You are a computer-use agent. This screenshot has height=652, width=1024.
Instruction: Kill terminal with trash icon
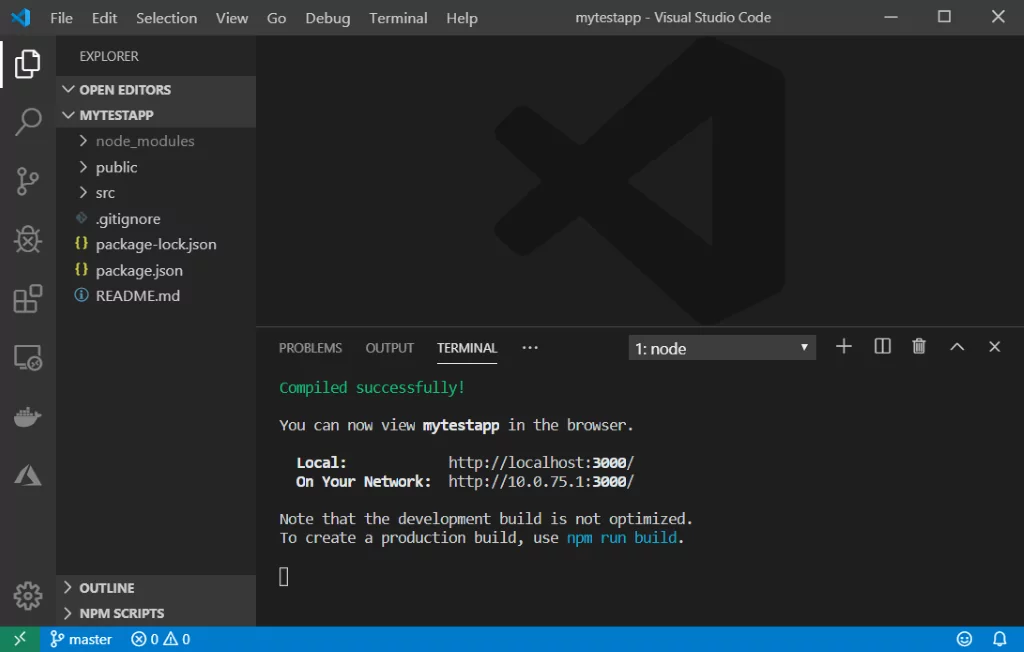tap(919, 346)
